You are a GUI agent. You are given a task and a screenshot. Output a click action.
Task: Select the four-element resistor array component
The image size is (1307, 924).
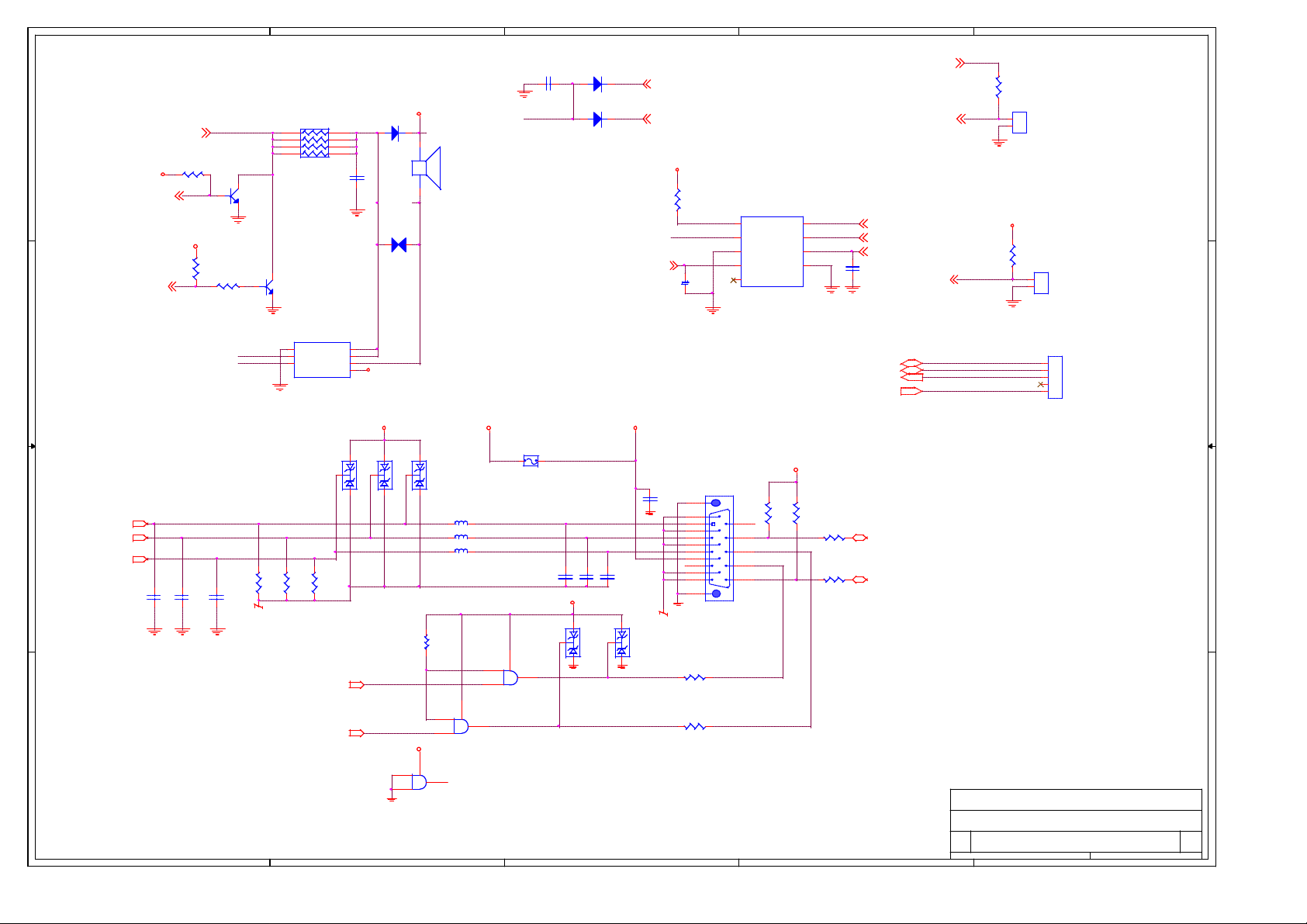(314, 143)
